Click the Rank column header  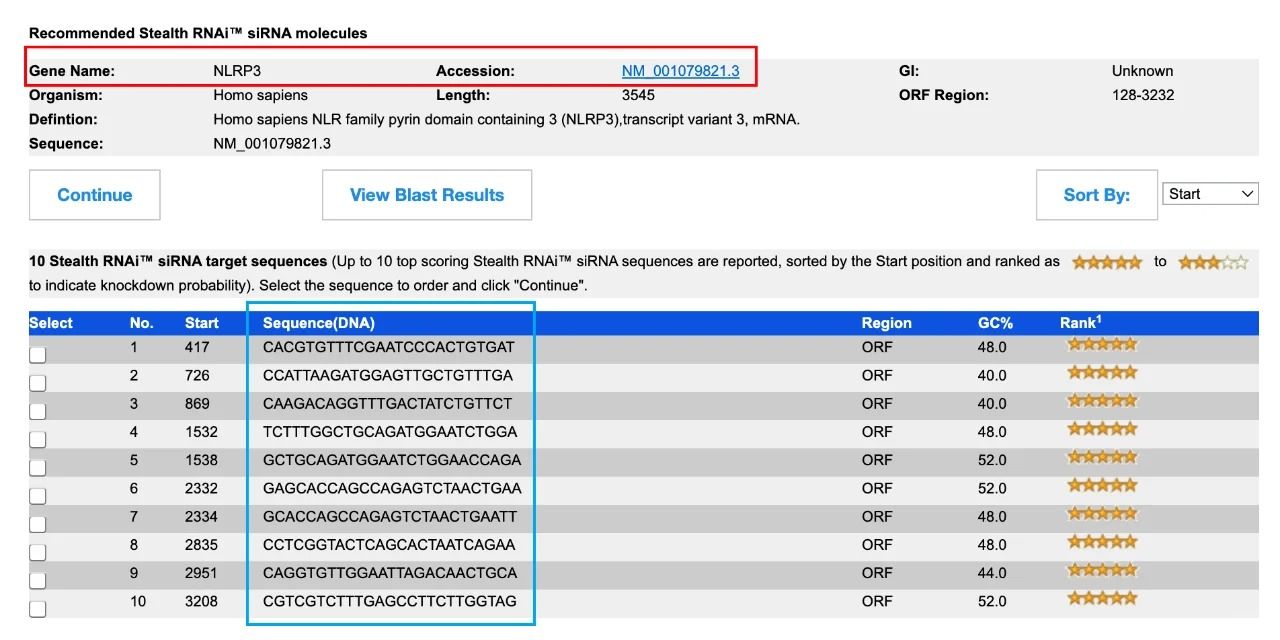(x=1080, y=323)
